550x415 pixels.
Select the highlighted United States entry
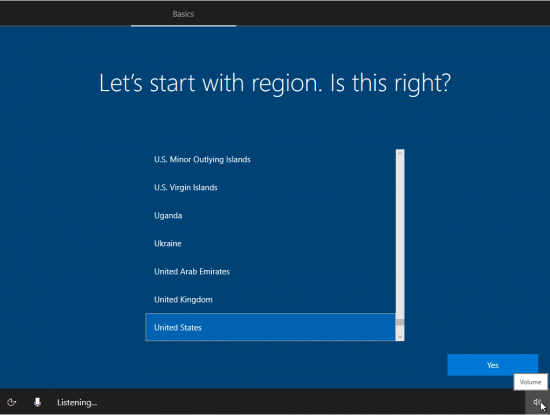tap(270, 327)
